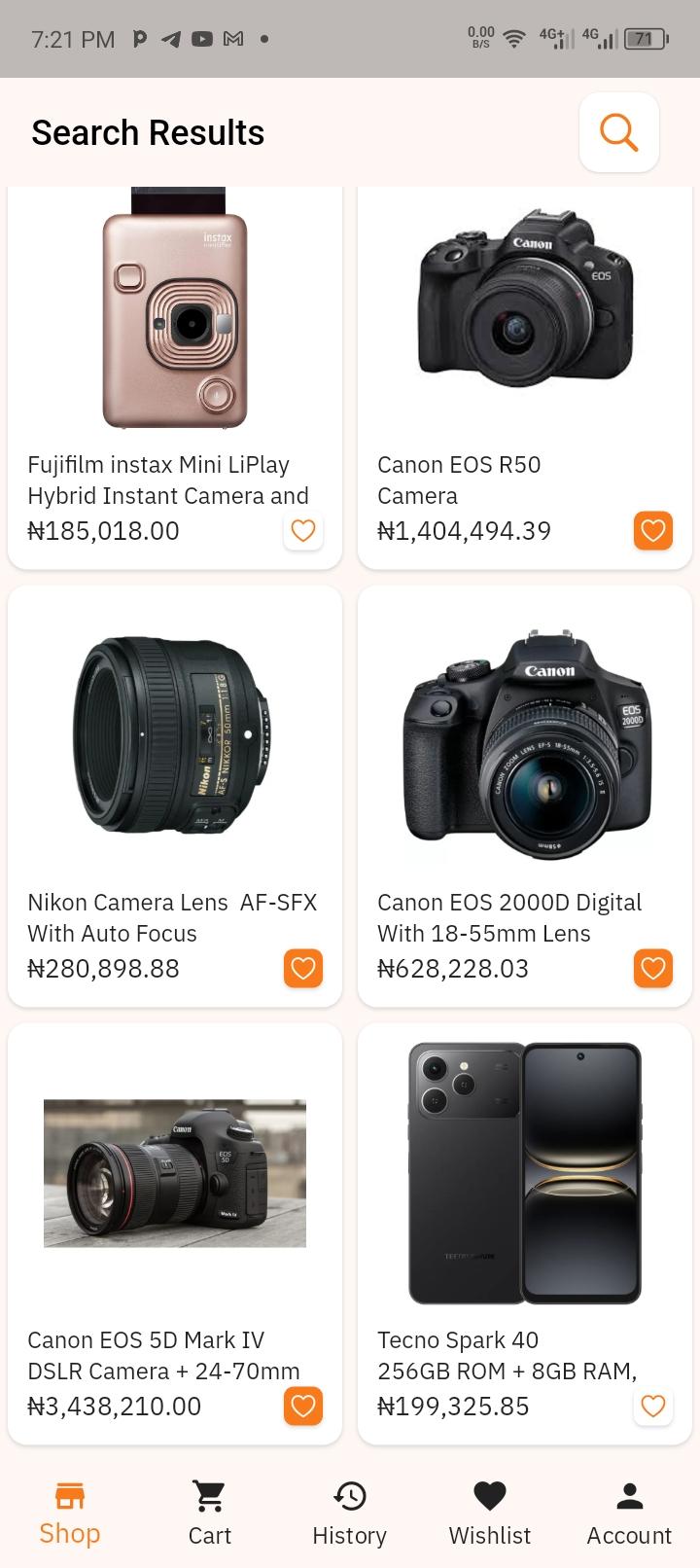
Task: Switch to the Shop tab
Action: 70,1514
